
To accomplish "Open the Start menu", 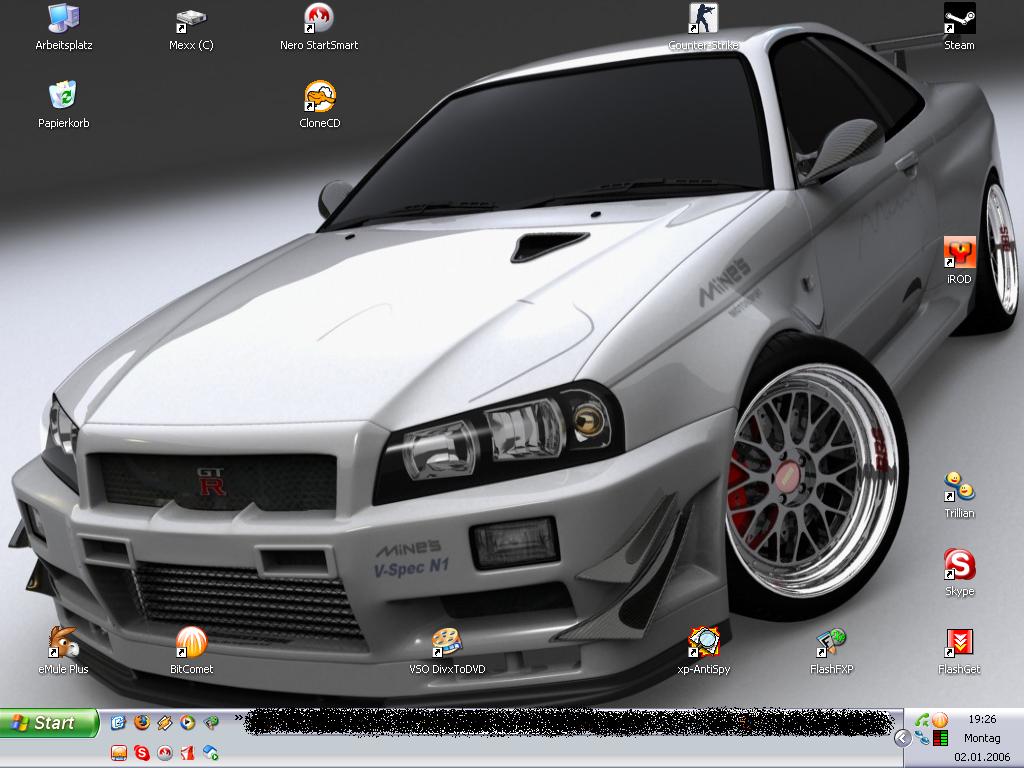I will [x=49, y=723].
